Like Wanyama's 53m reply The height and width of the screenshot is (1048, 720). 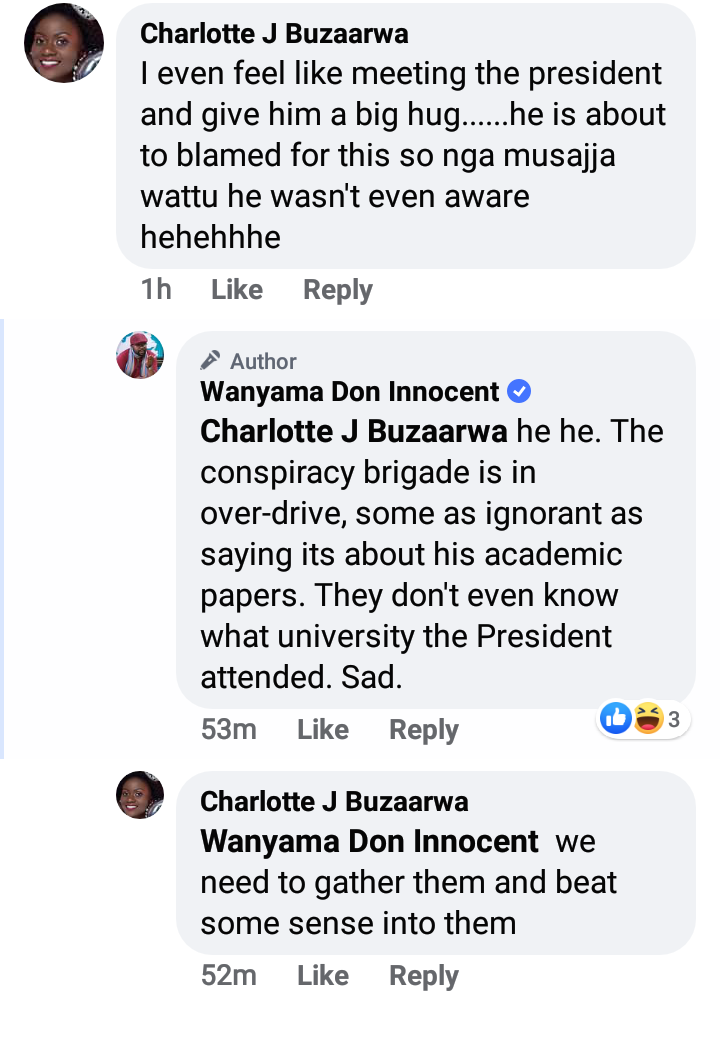point(323,729)
